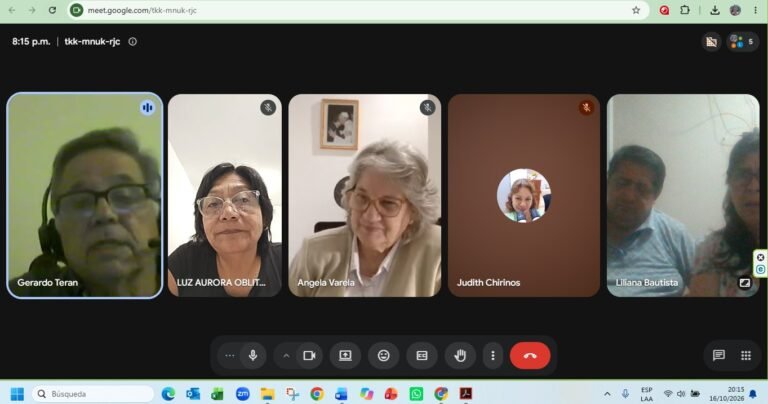This screenshot has width=768, height=404.
Task: Click the taskbar Búsqueda search box
Action: click(93, 394)
